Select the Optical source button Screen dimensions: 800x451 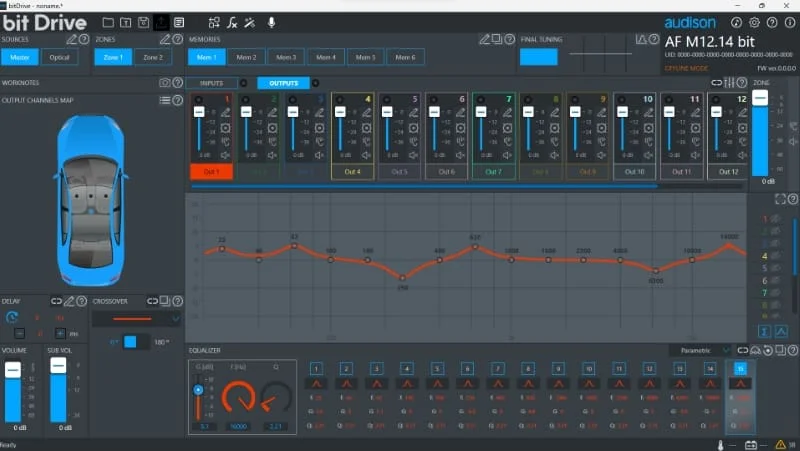coord(60,57)
